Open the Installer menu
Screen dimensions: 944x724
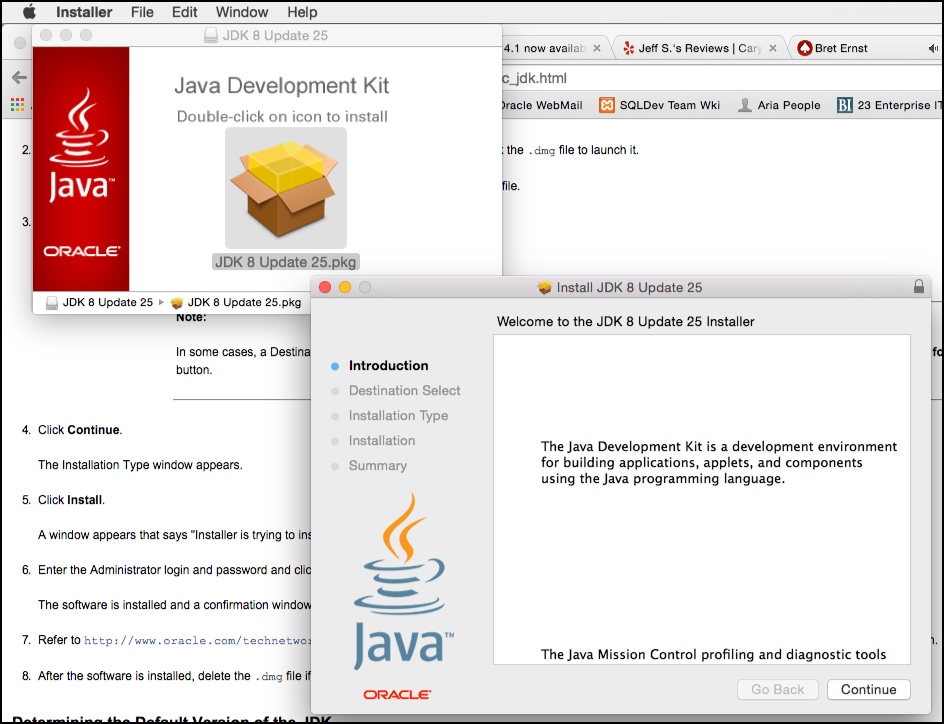click(83, 12)
